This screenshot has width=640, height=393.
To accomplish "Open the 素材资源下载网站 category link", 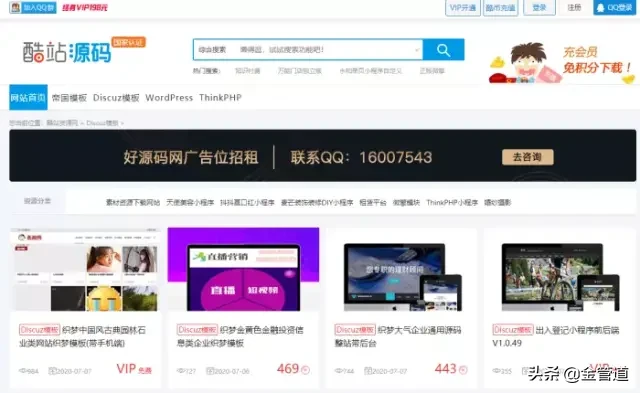I will pos(133,202).
